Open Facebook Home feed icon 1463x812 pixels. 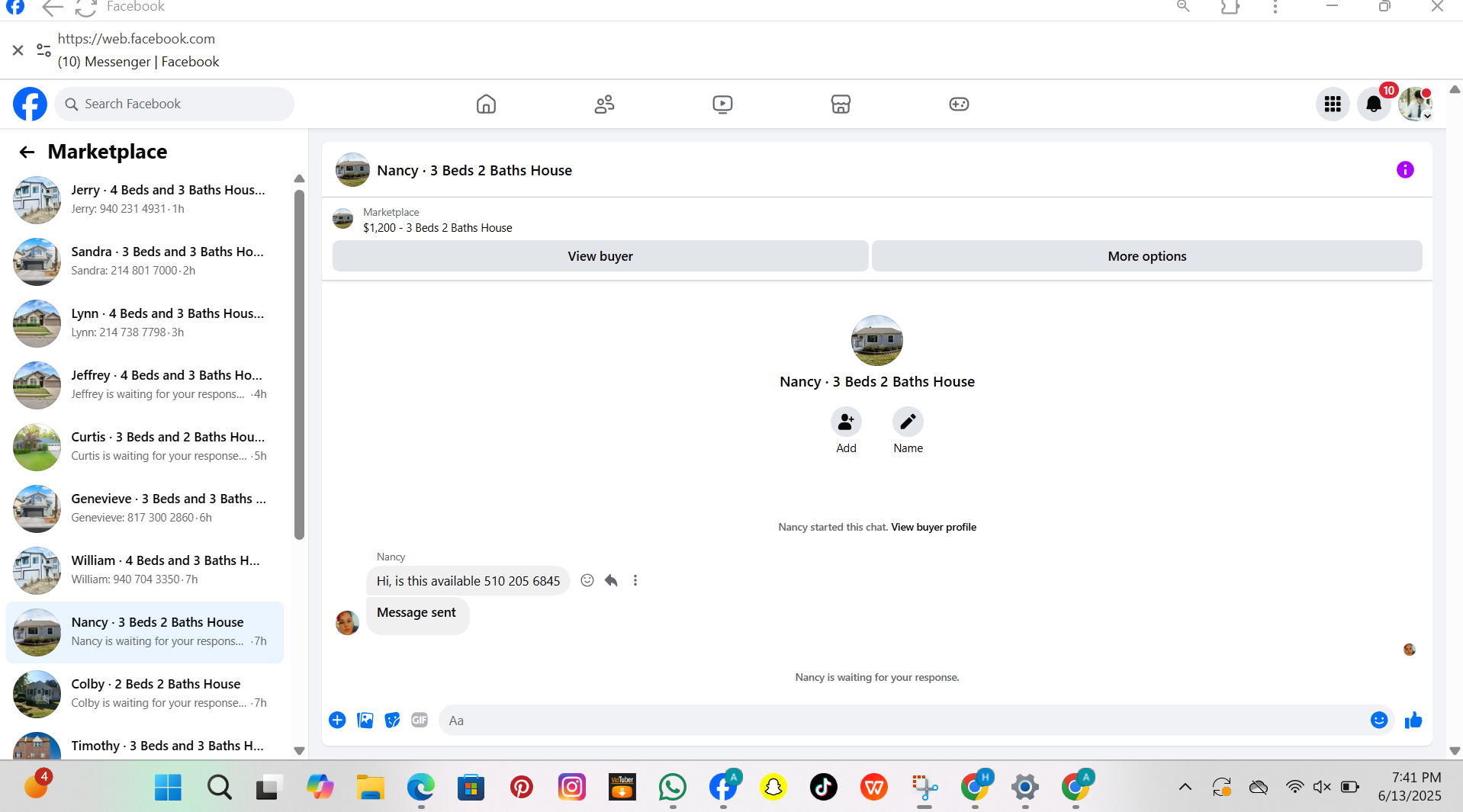tap(486, 104)
